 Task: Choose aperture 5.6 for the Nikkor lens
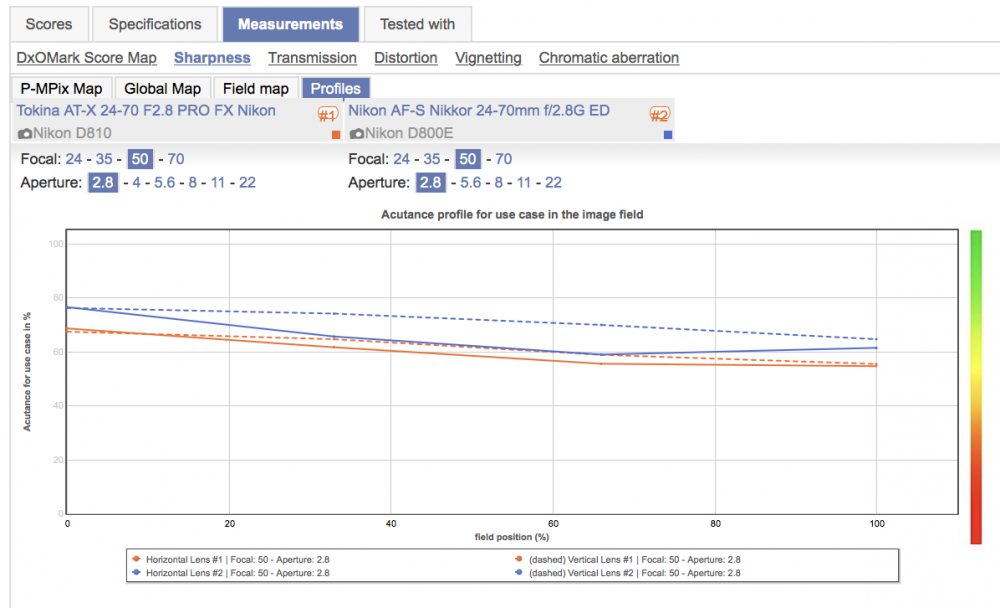click(x=471, y=182)
